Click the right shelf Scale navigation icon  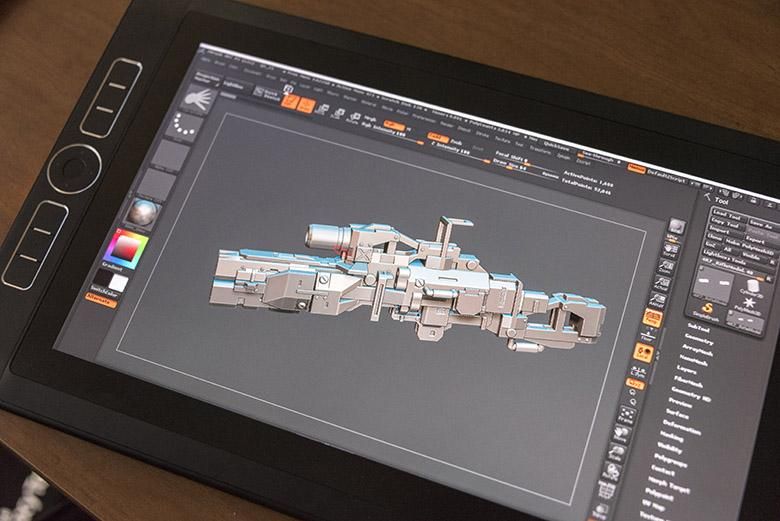pyautogui.click(x=616, y=452)
